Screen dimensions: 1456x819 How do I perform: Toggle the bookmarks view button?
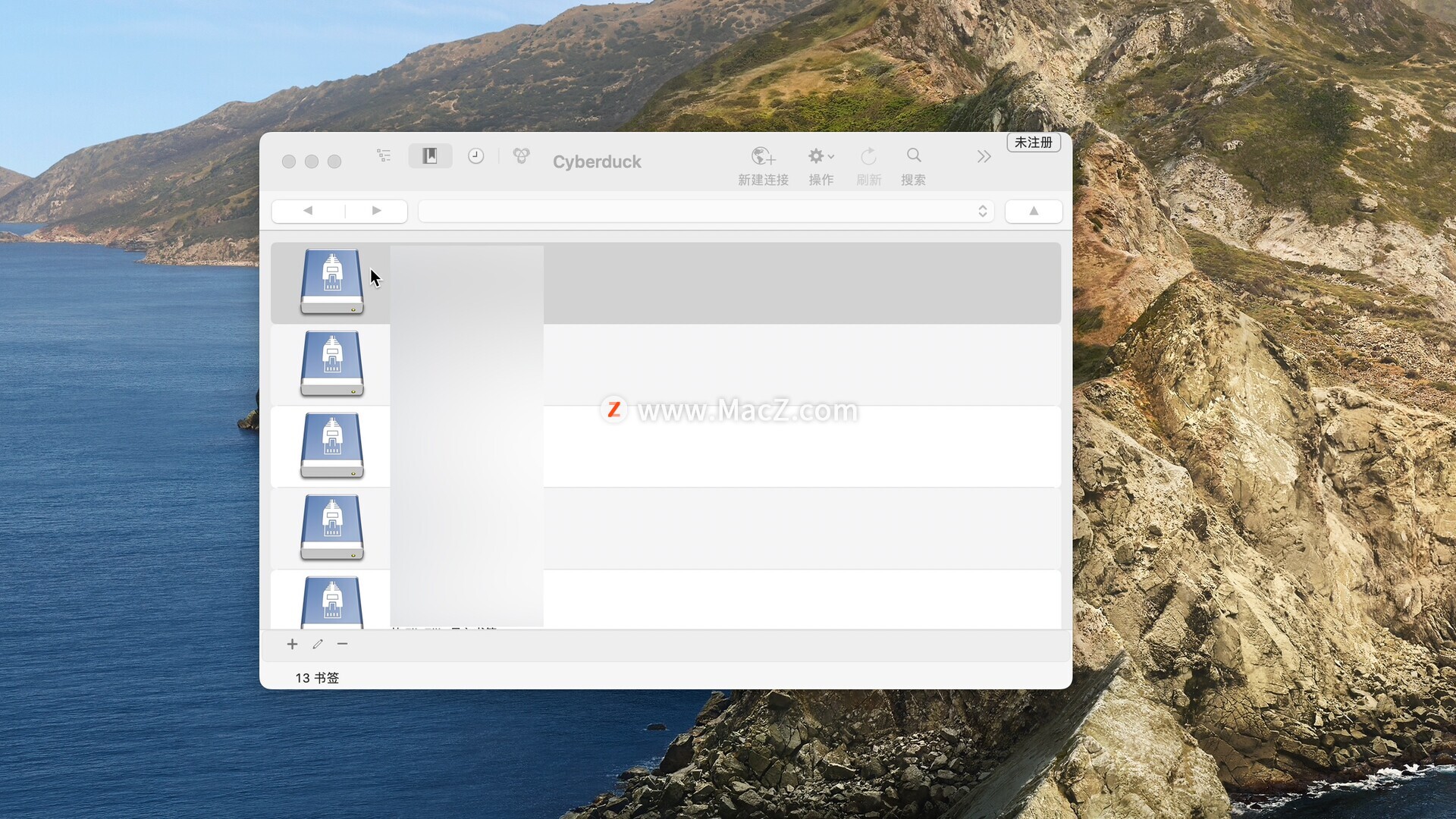pyautogui.click(x=430, y=155)
